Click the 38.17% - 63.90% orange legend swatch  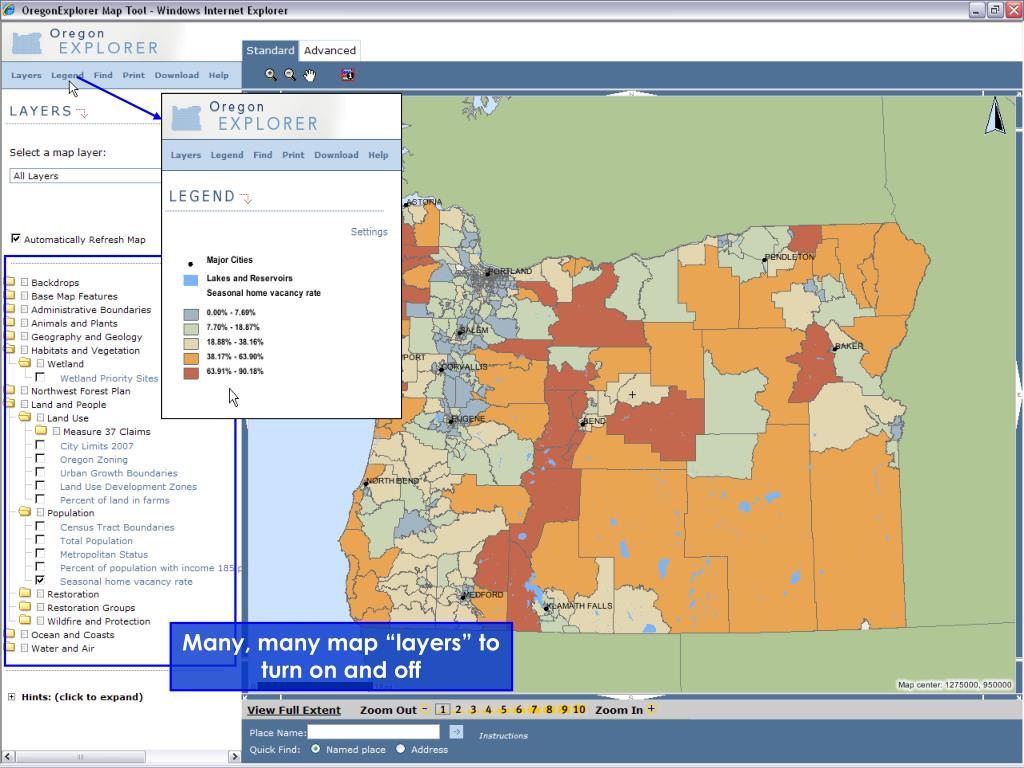point(191,359)
